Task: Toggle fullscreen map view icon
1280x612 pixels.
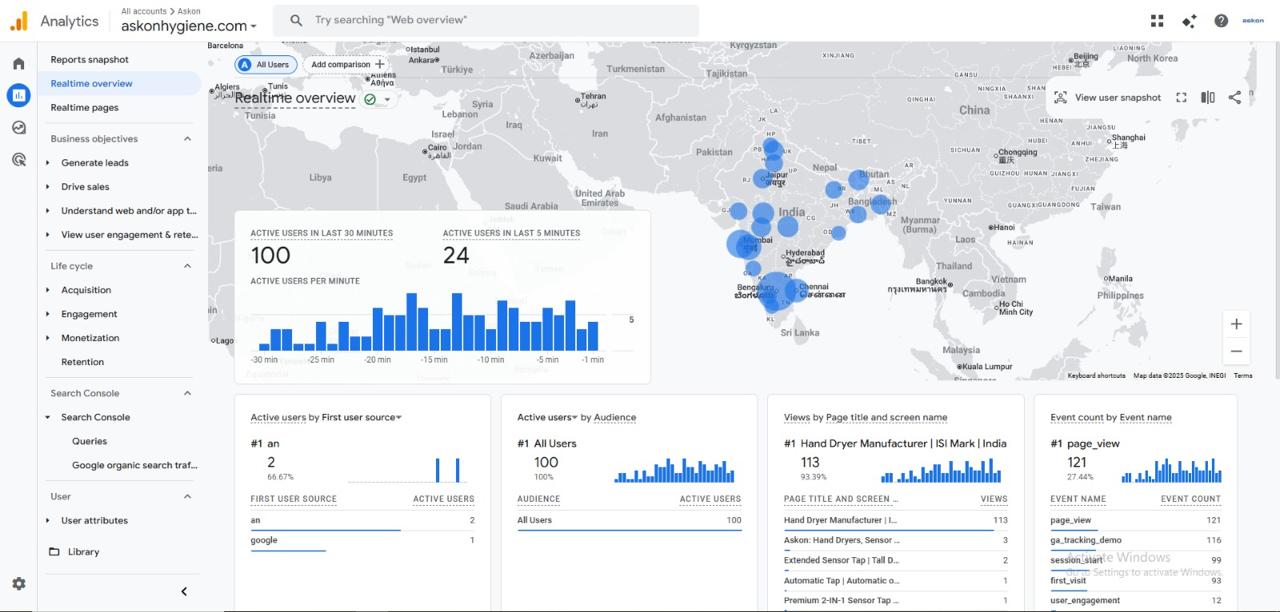Action: click(1181, 98)
